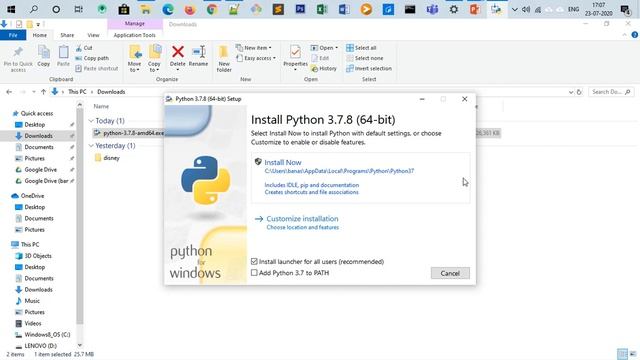Screen dimensions: 640x360
Task: Switch to large icons view in status bar
Action: point(633,354)
